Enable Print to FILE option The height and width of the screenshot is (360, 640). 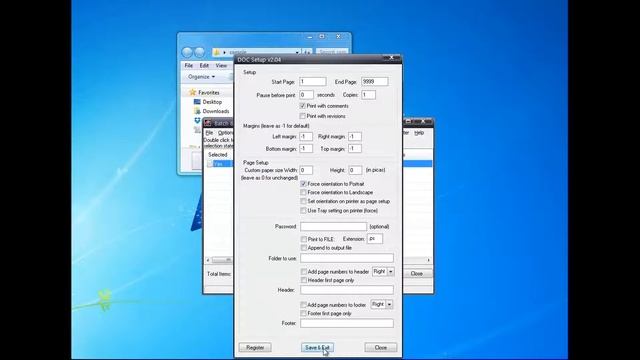pos(304,239)
